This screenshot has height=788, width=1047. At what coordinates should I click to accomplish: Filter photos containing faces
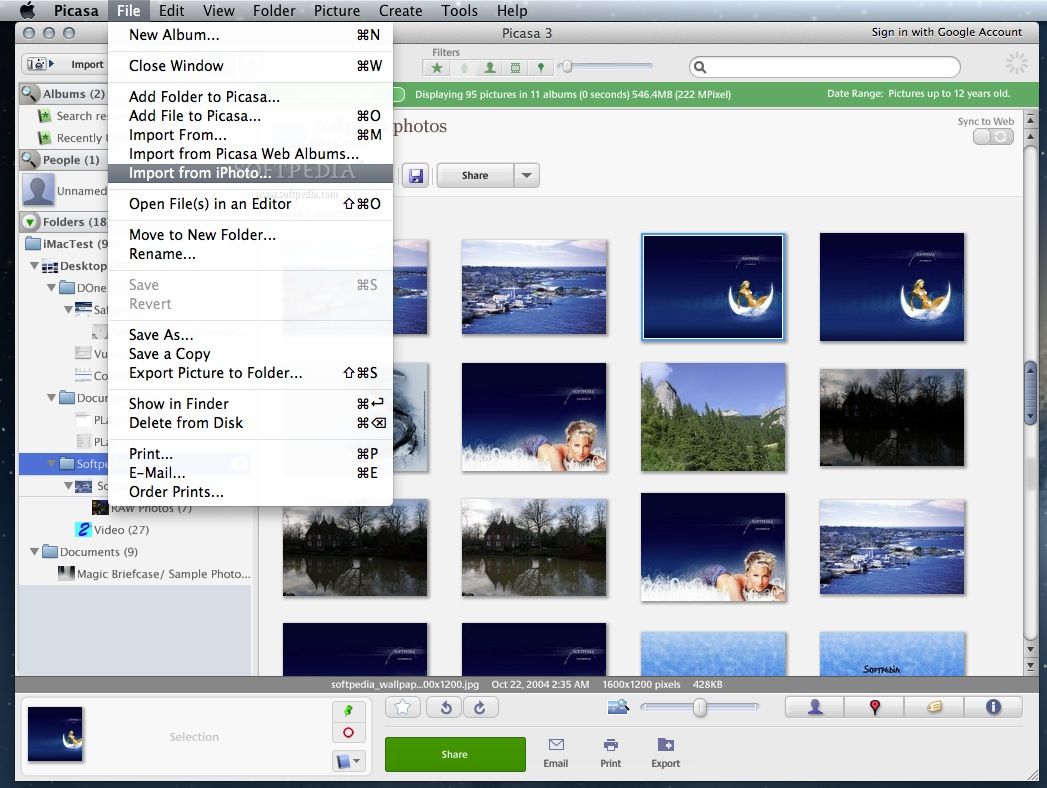tap(490, 68)
